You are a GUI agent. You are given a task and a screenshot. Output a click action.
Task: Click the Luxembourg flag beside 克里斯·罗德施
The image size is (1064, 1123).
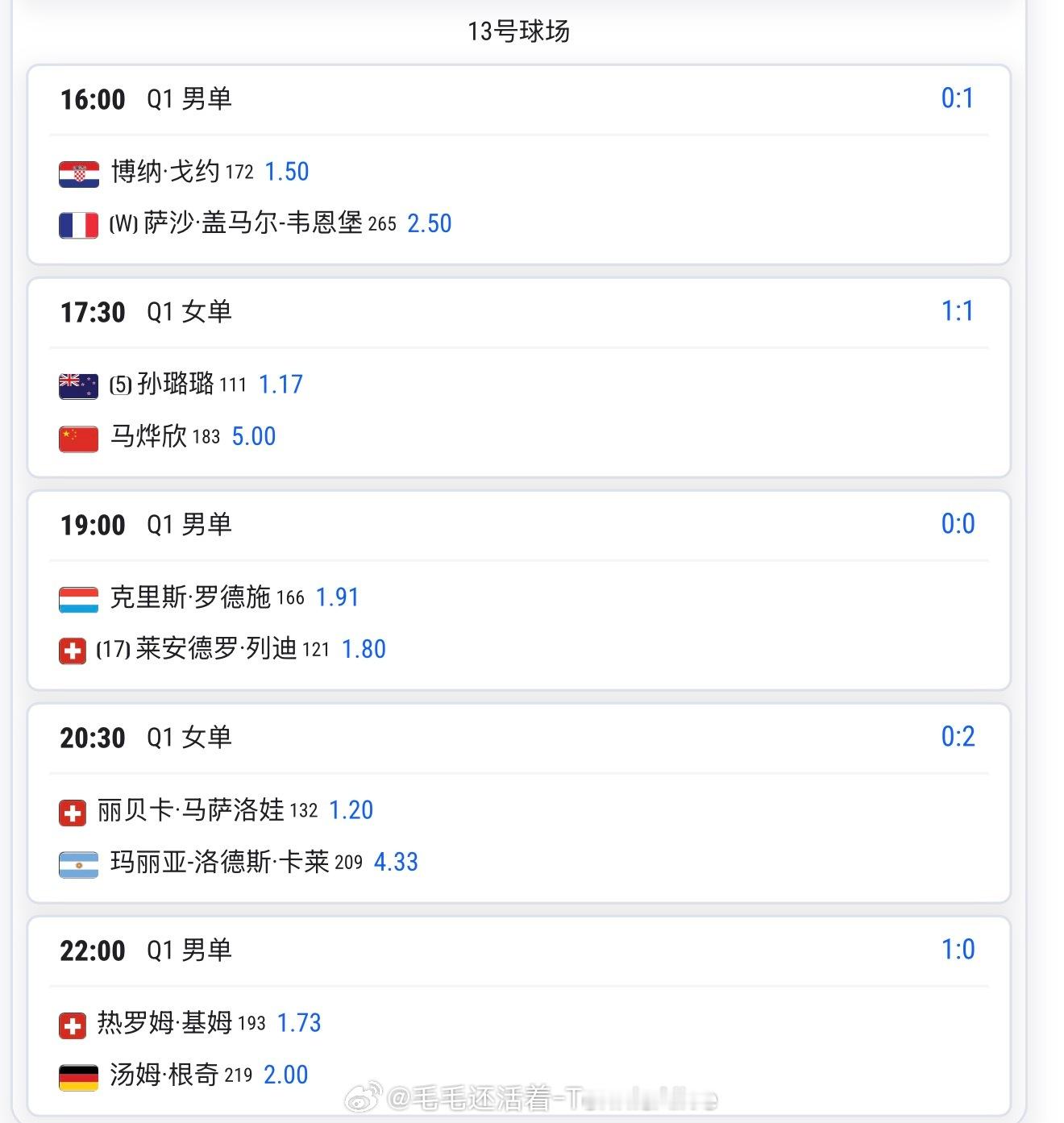pyautogui.click(x=79, y=599)
